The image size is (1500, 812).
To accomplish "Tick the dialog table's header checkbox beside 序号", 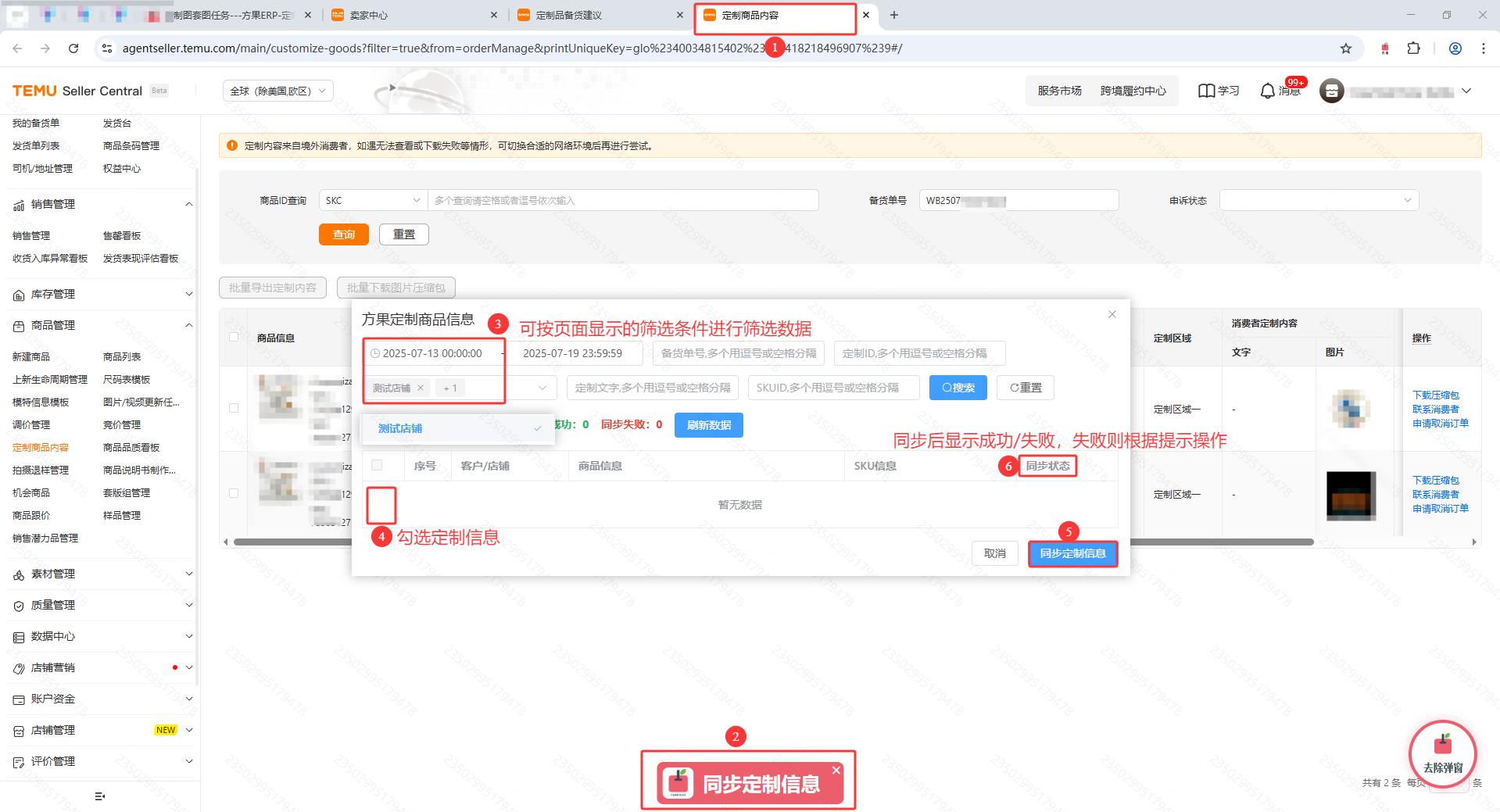I will [377, 465].
